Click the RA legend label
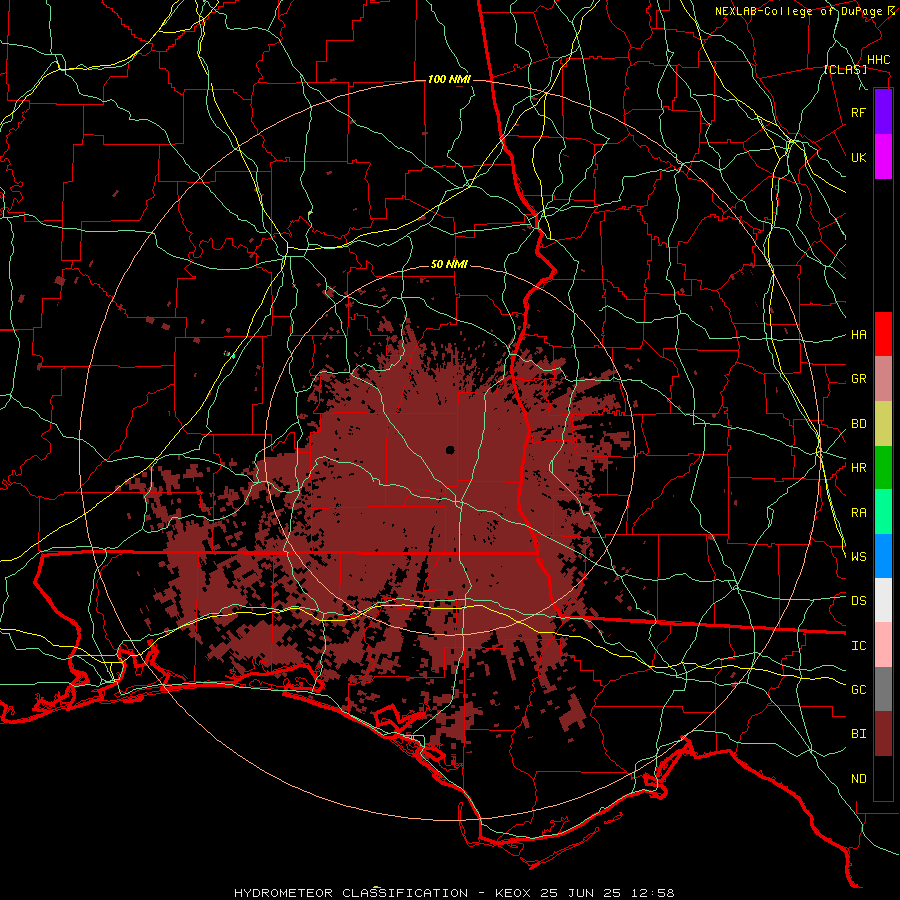 [x=858, y=513]
